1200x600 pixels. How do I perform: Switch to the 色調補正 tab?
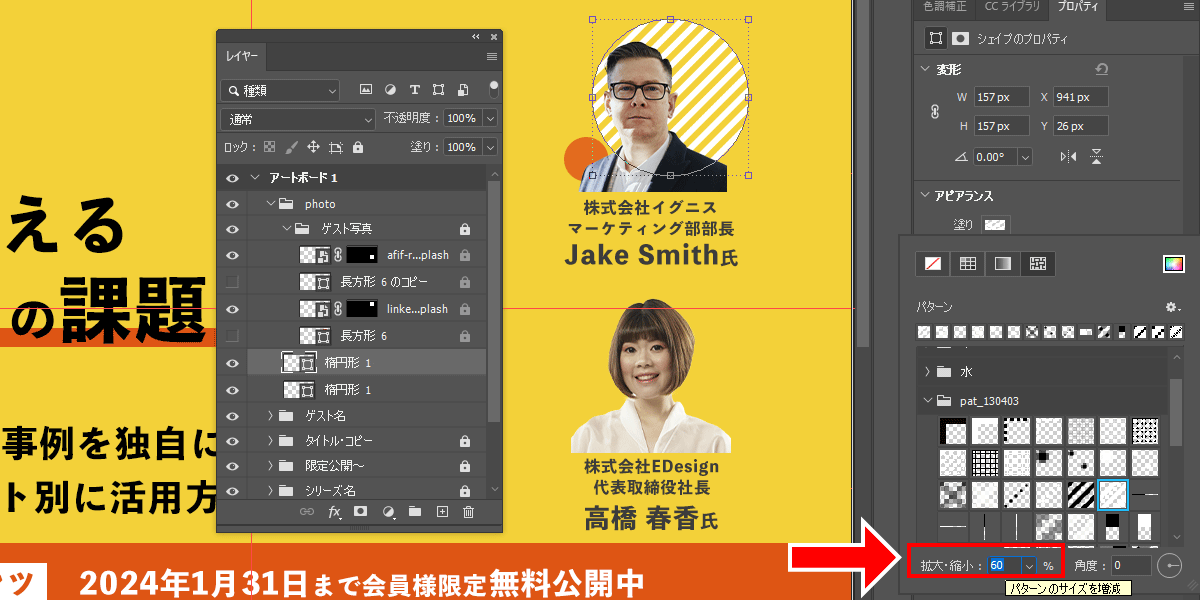943,7
